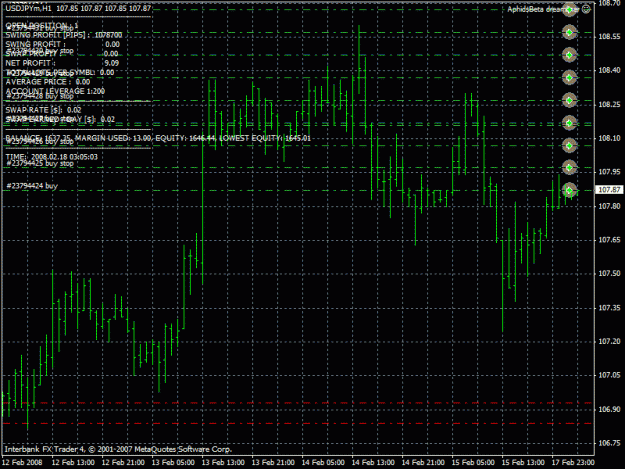The height and width of the screenshot is (469, 625).
Task: Click the 107.35 price axis label
Action: tap(609, 308)
